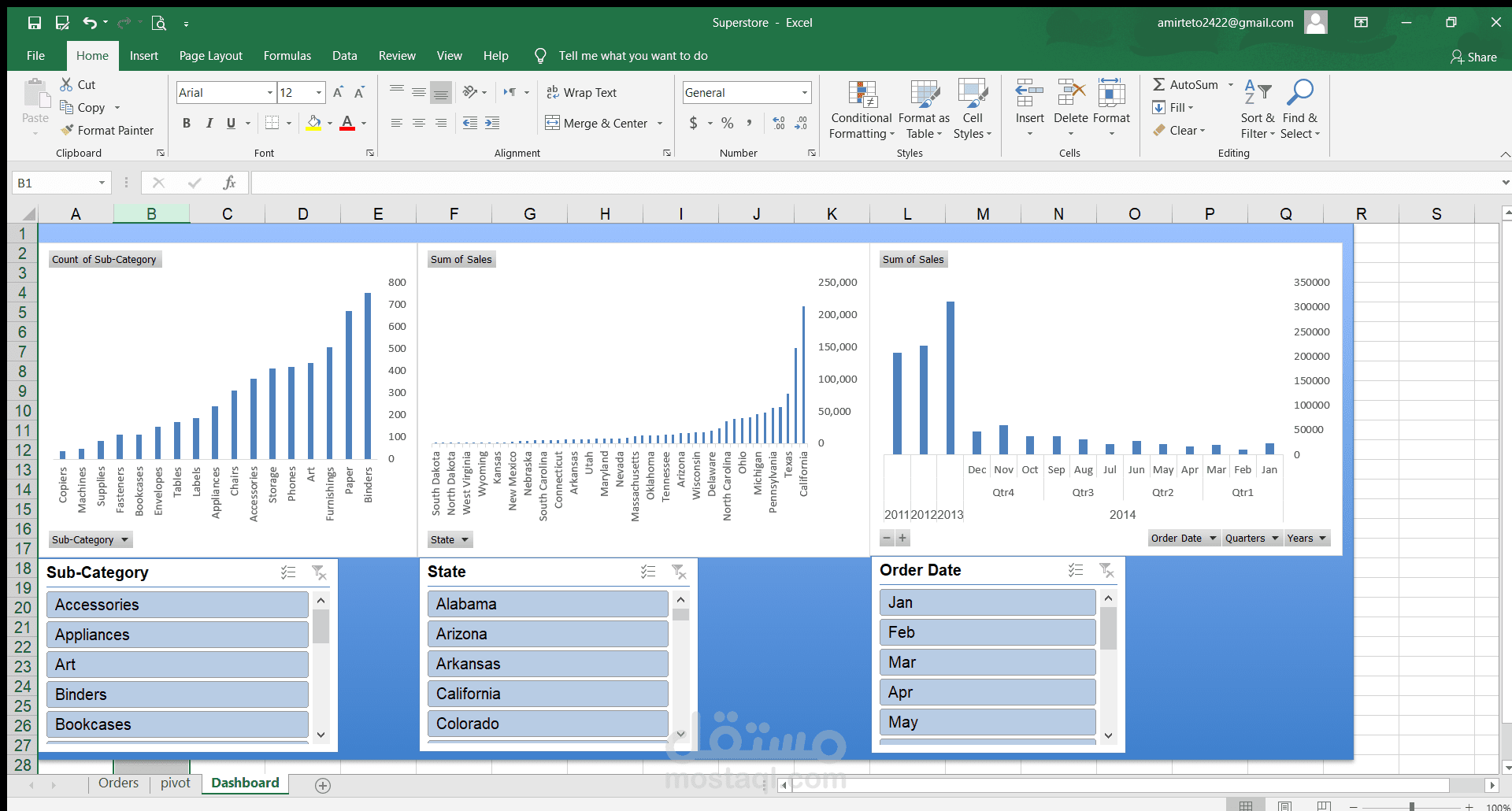Decrease font size with the smaller A icon
Screen dimensions: 1512x811
click(359, 92)
